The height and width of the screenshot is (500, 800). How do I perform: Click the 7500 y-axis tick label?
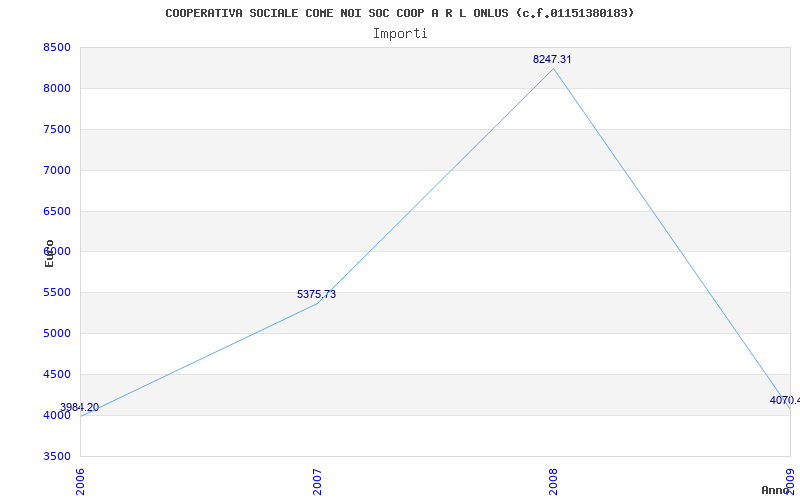click(x=57, y=130)
